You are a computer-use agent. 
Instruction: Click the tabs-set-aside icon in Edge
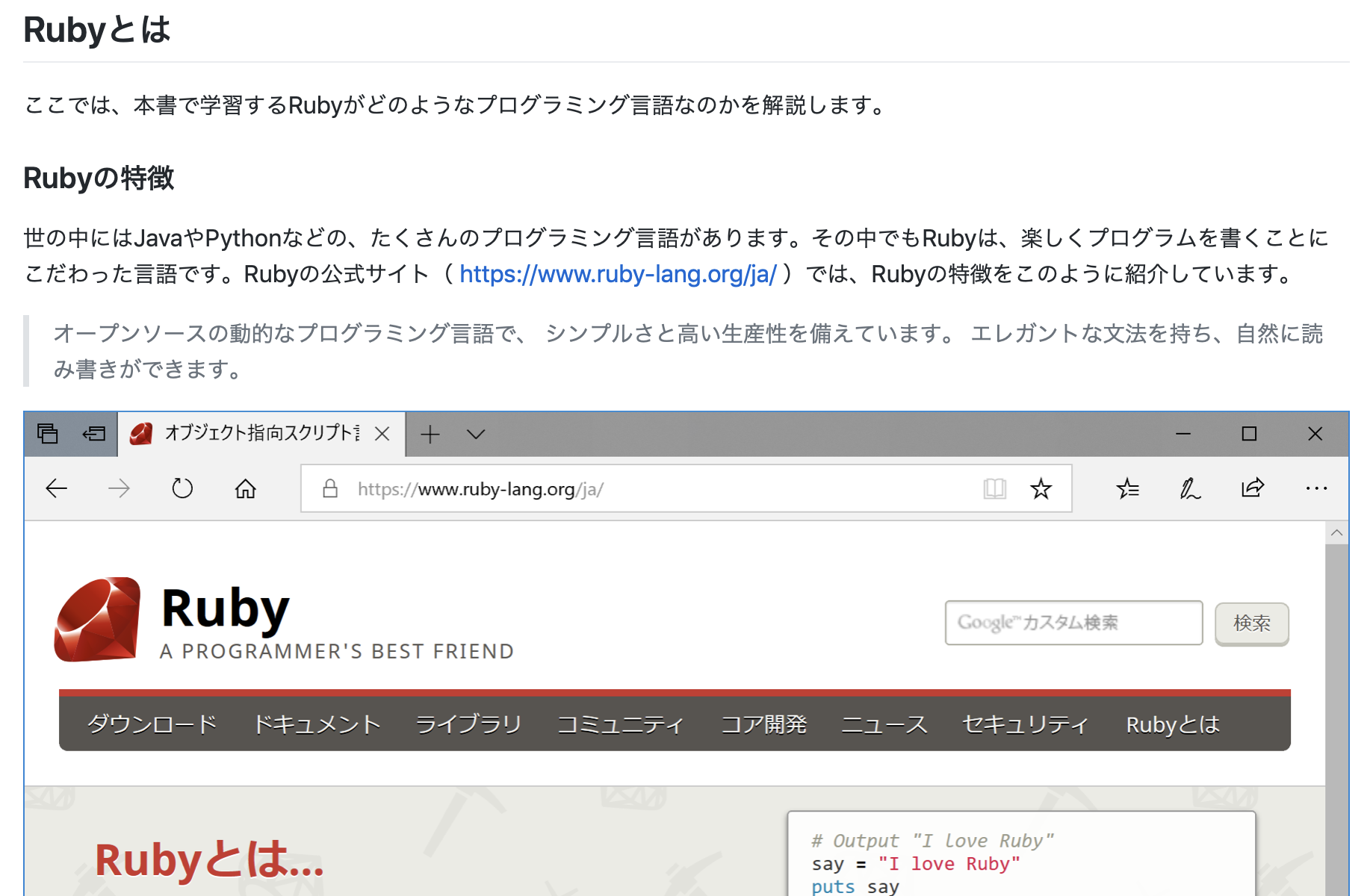click(48, 434)
